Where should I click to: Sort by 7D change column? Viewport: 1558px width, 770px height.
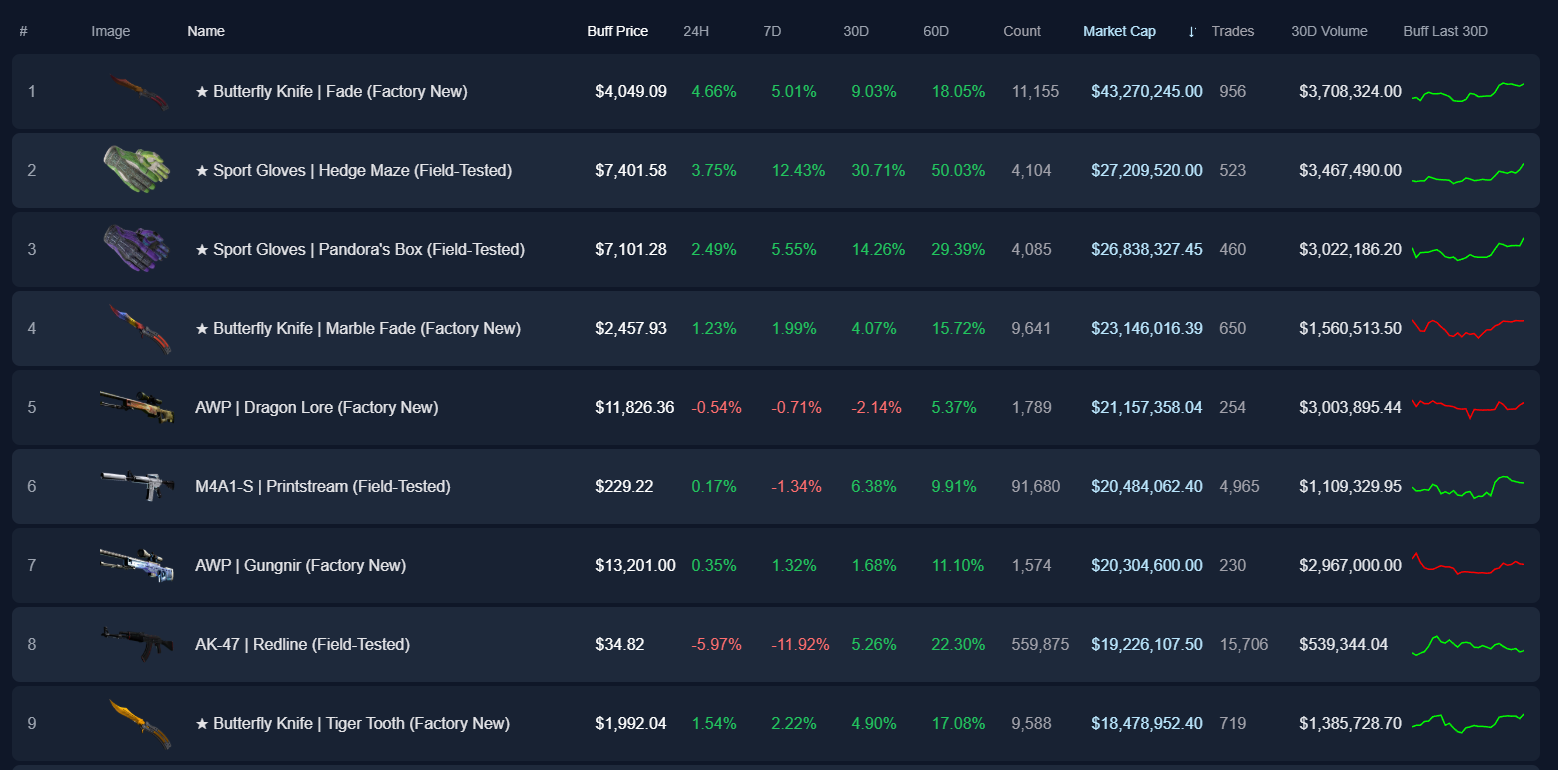pos(772,31)
